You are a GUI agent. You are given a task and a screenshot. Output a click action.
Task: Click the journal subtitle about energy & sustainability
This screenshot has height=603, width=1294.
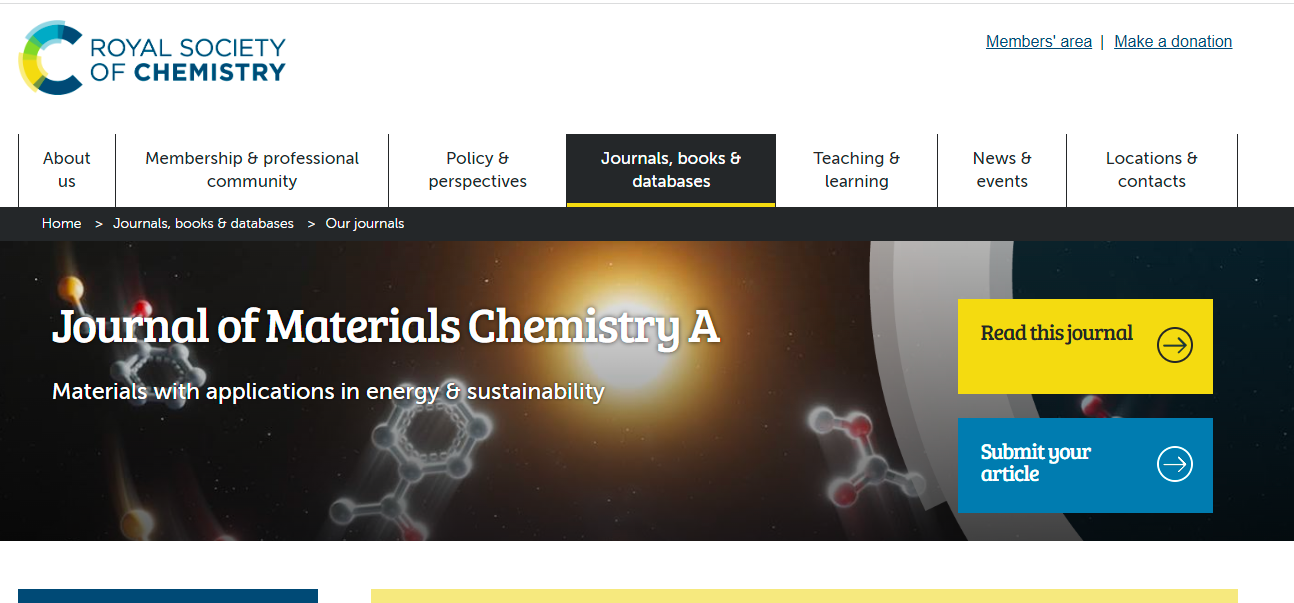[328, 391]
